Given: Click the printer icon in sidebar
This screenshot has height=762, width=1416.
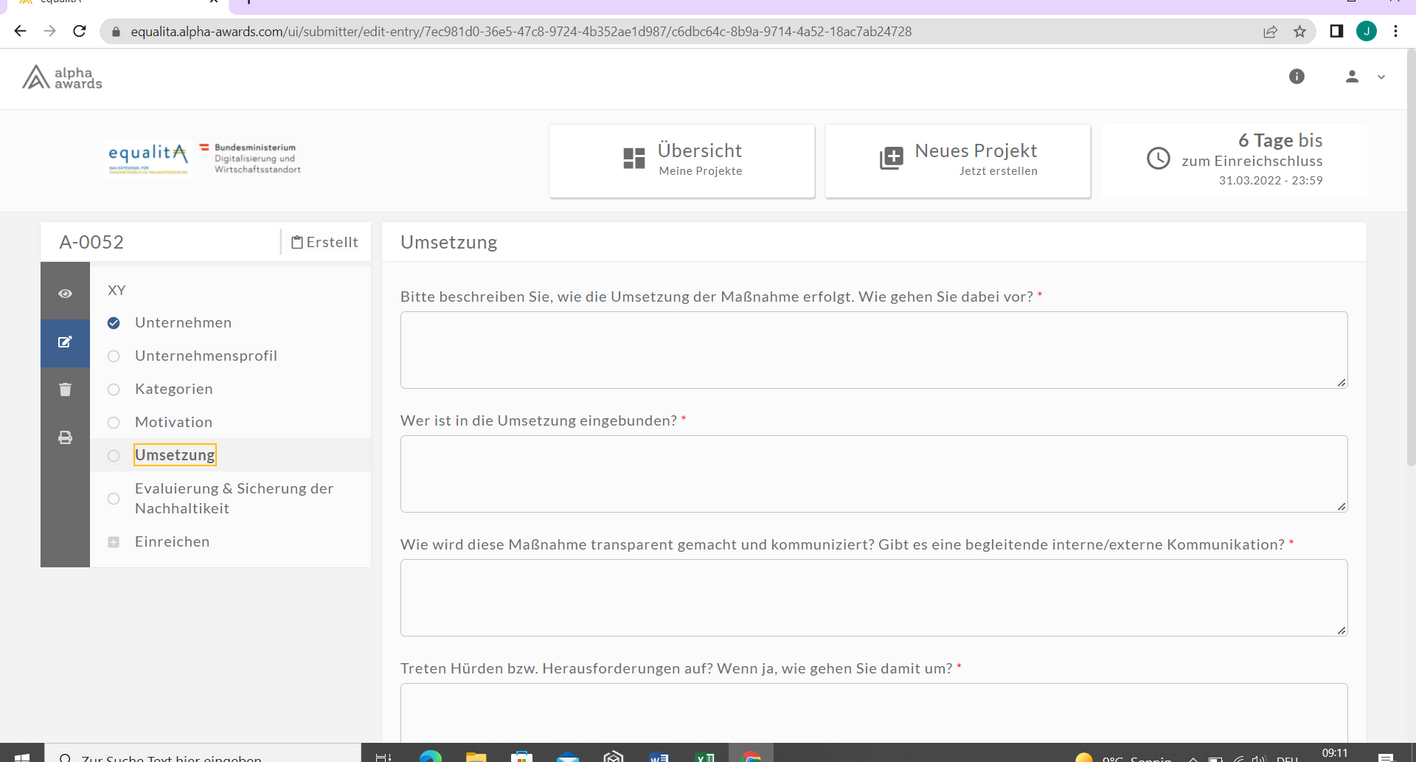Looking at the screenshot, I should click(65, 437).
